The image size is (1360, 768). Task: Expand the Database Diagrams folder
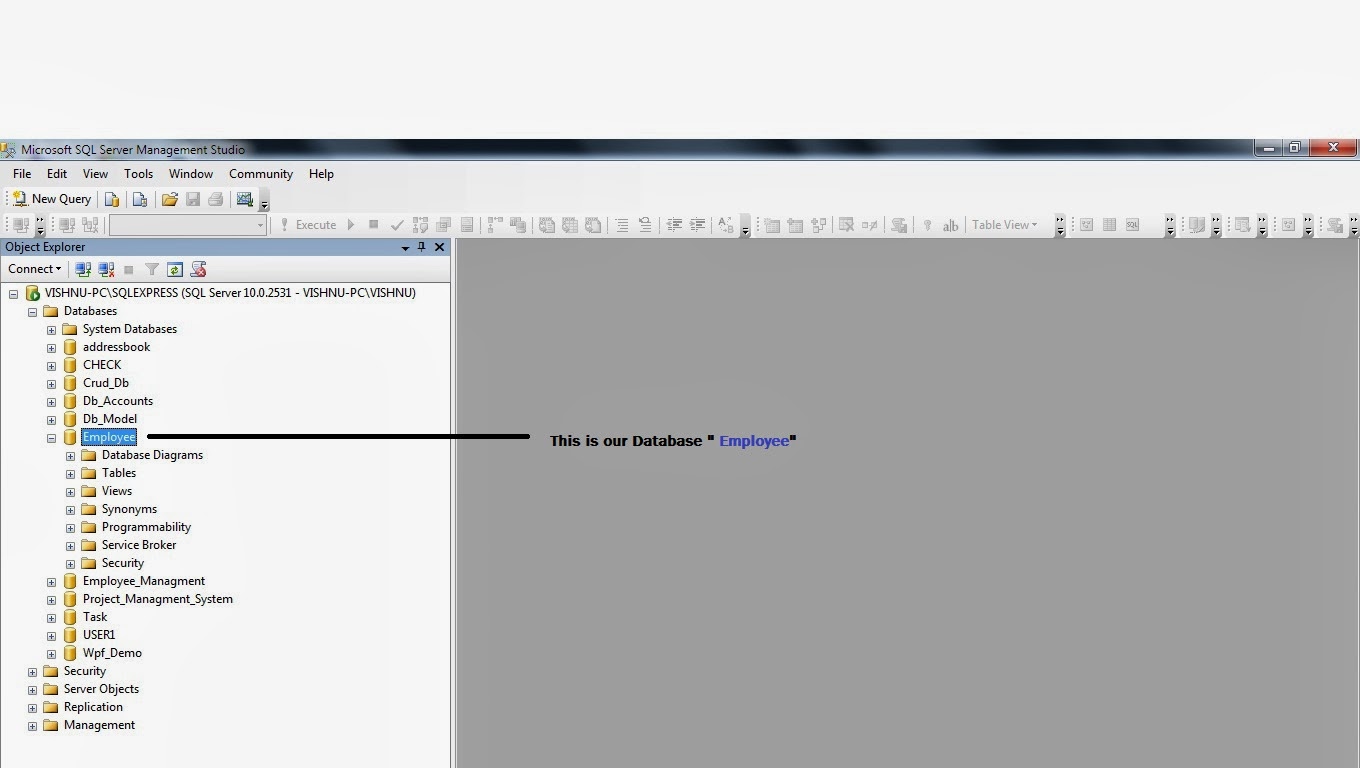click(x=70, y=456)
